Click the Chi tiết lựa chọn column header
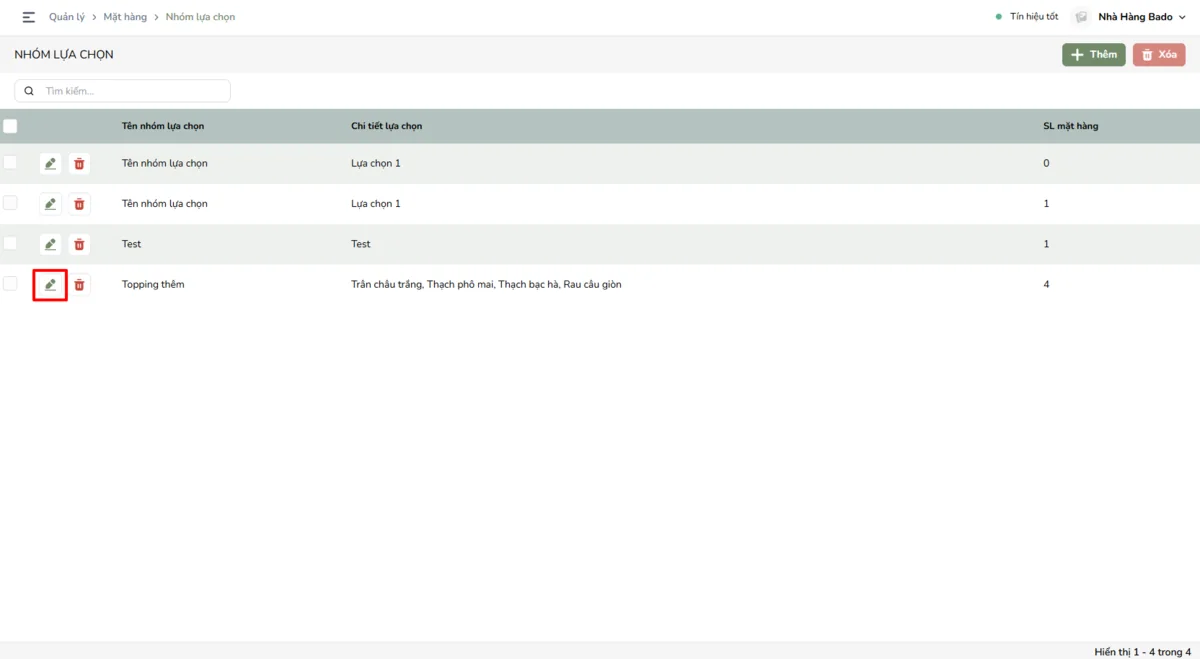Screen dimensions: 1200x659 click(x=387, y=126)
